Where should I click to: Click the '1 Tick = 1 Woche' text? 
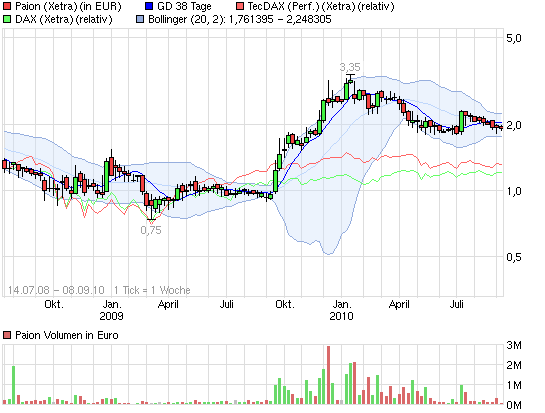coord(152,290)
